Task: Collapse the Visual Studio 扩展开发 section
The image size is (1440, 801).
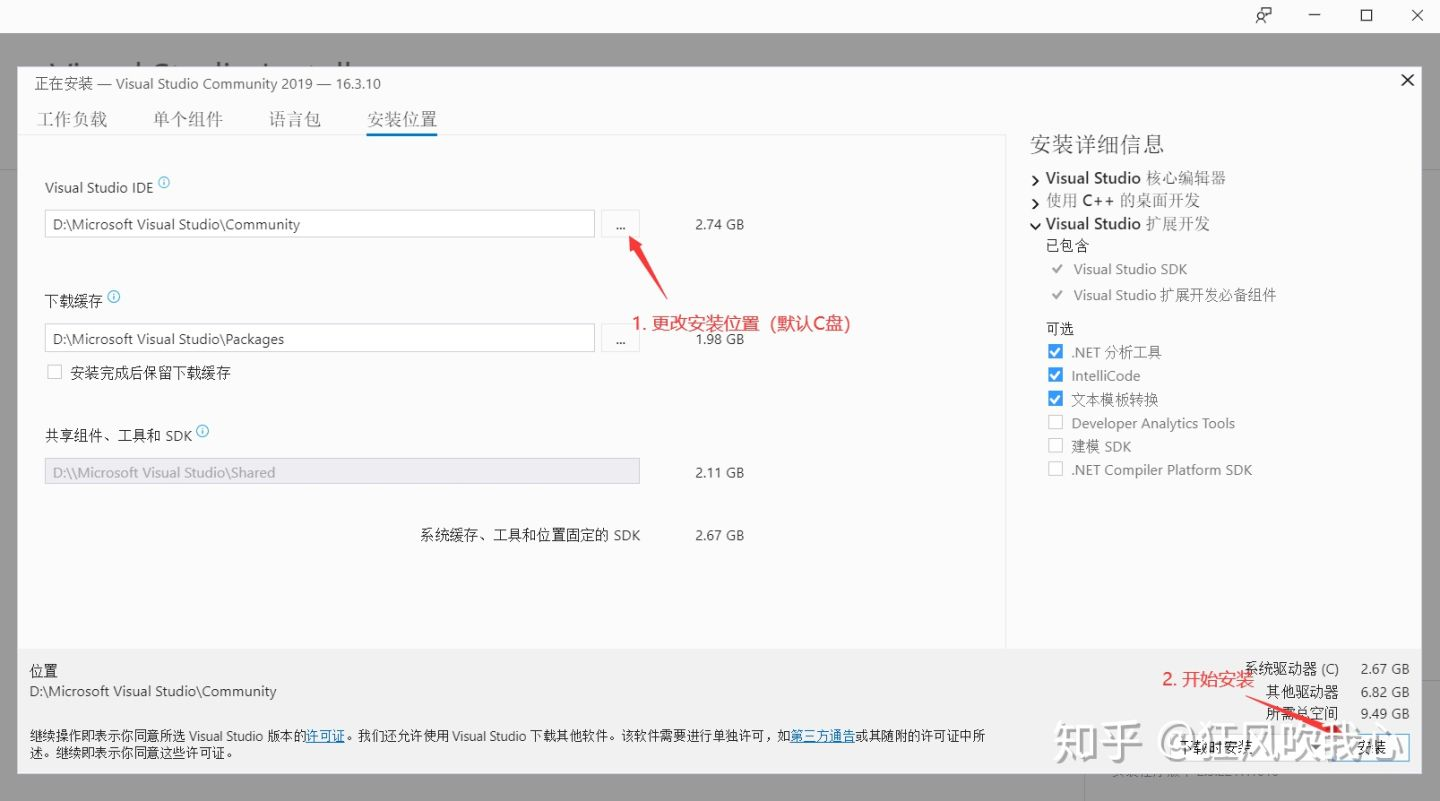Action: click(x=1035, y=225)
